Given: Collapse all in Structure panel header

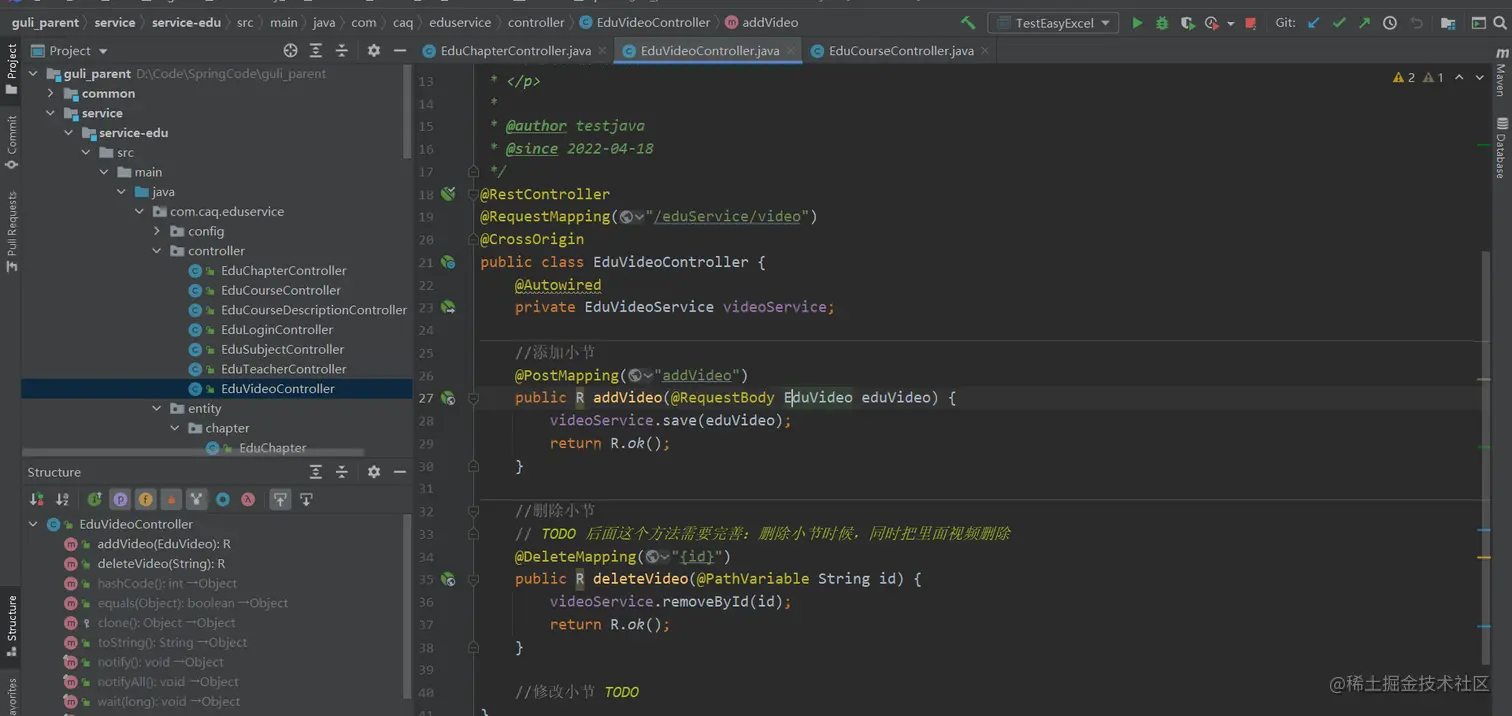Looking at the screenshot, I should click(x=342, y=472).
